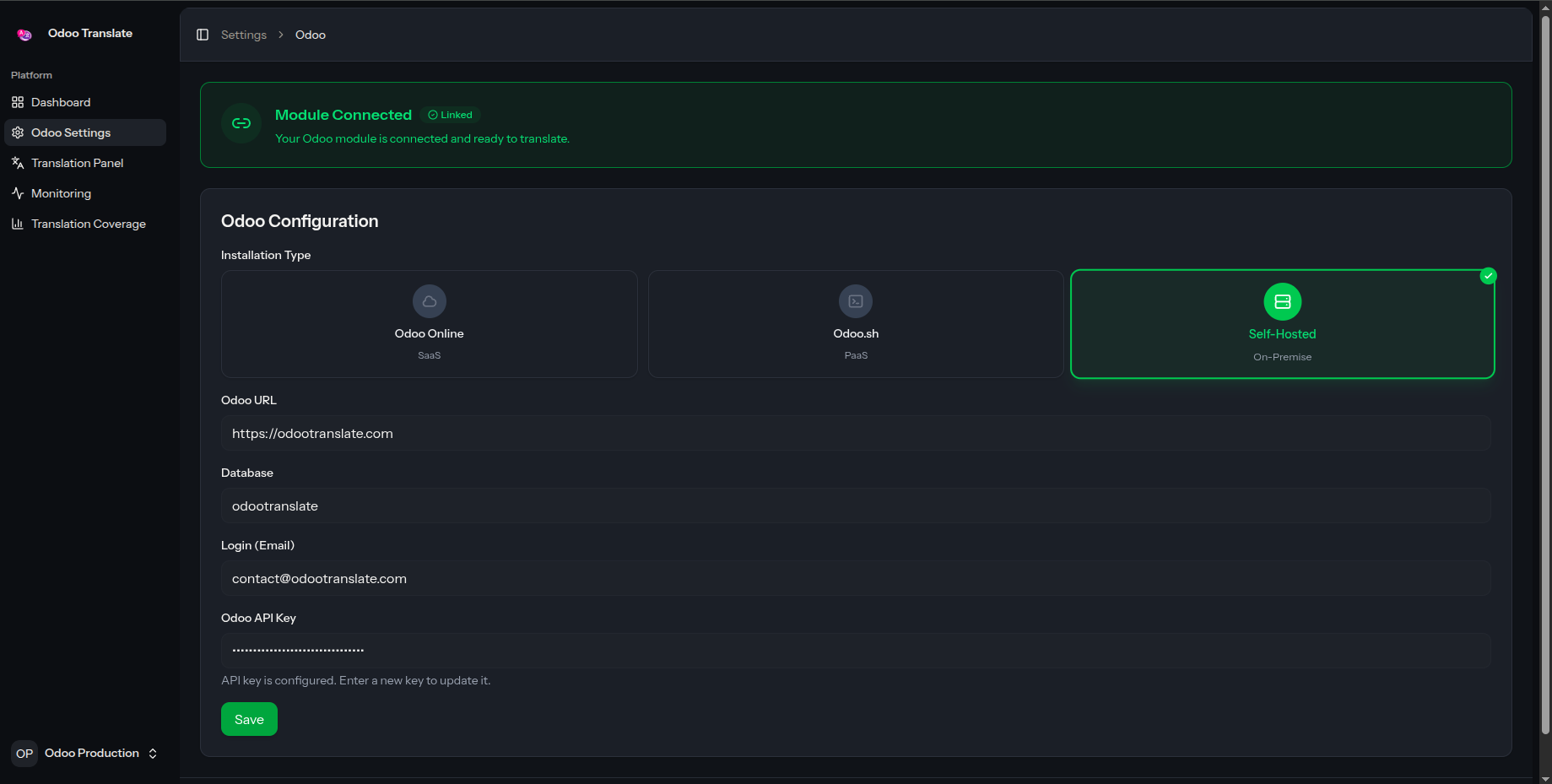Select Odoo Online SaaS installation type
Viewport: 1552px width, 784px height.
pos(430,324)
